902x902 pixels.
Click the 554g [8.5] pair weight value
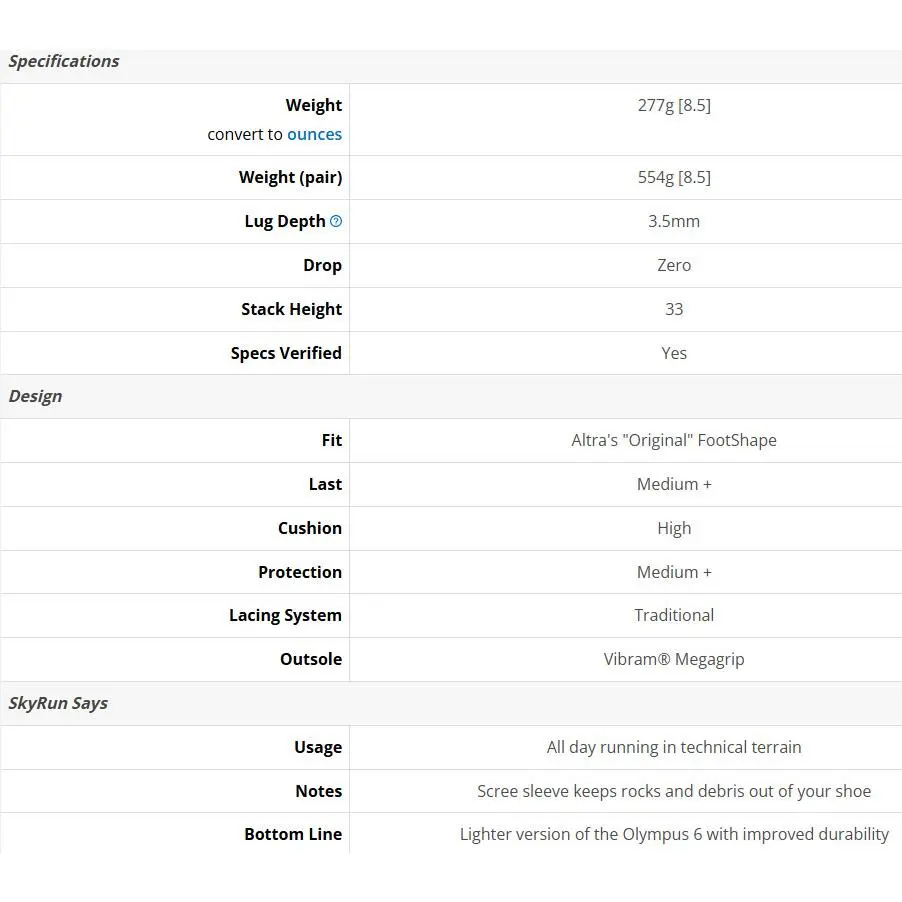click(x=674, y=177)
